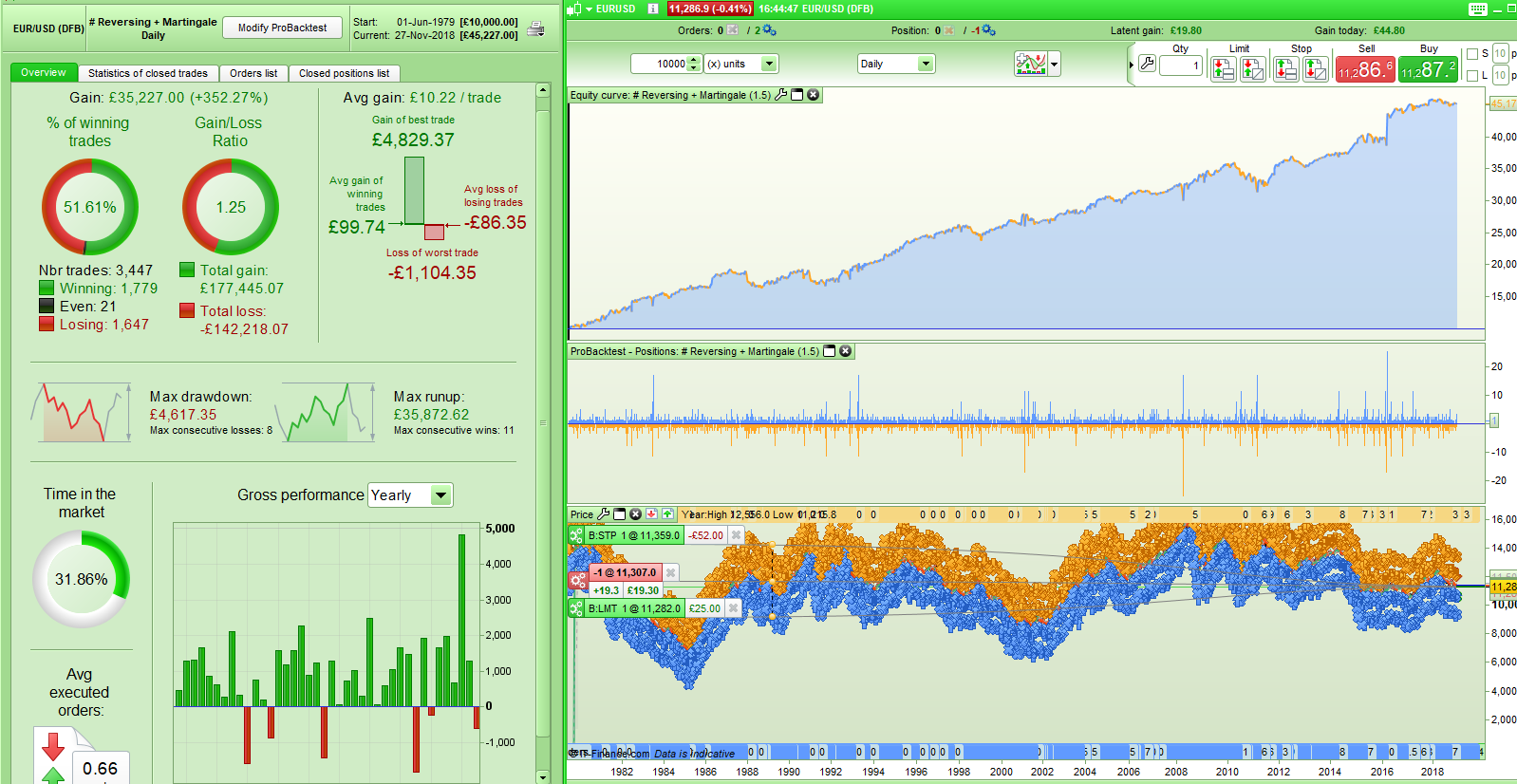Select the B:STP 1 @ 11,359.0 order label
Image resolution: width=1517 pixels, height=784 pixels.
(634, 535)
